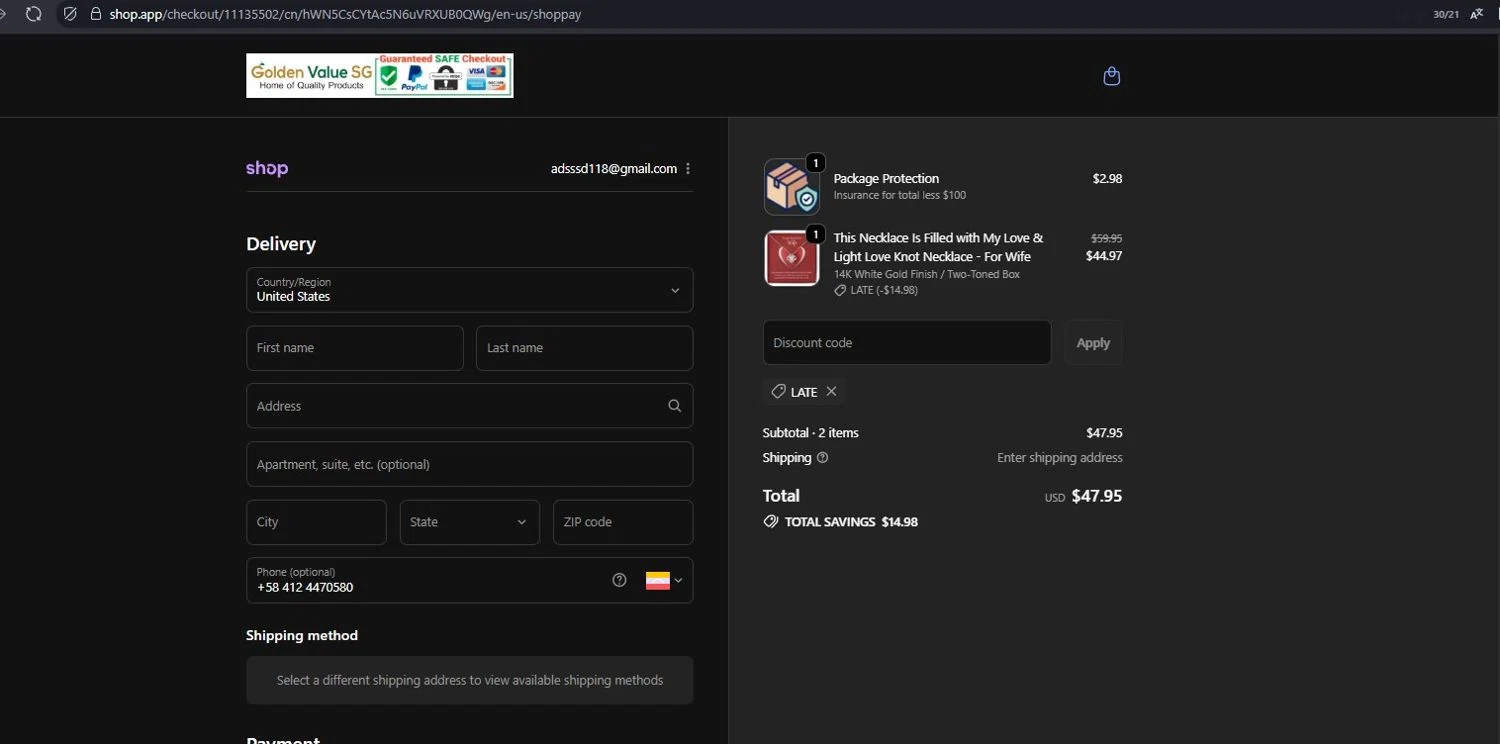The height and width of the screenshot is (744, 1500).
Task: Click the adsssd118@gmail.com account email
Action: point(614,169)
